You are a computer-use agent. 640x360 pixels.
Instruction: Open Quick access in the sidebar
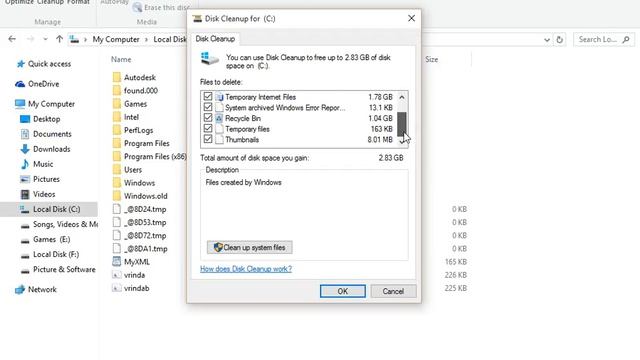point(44,64)
